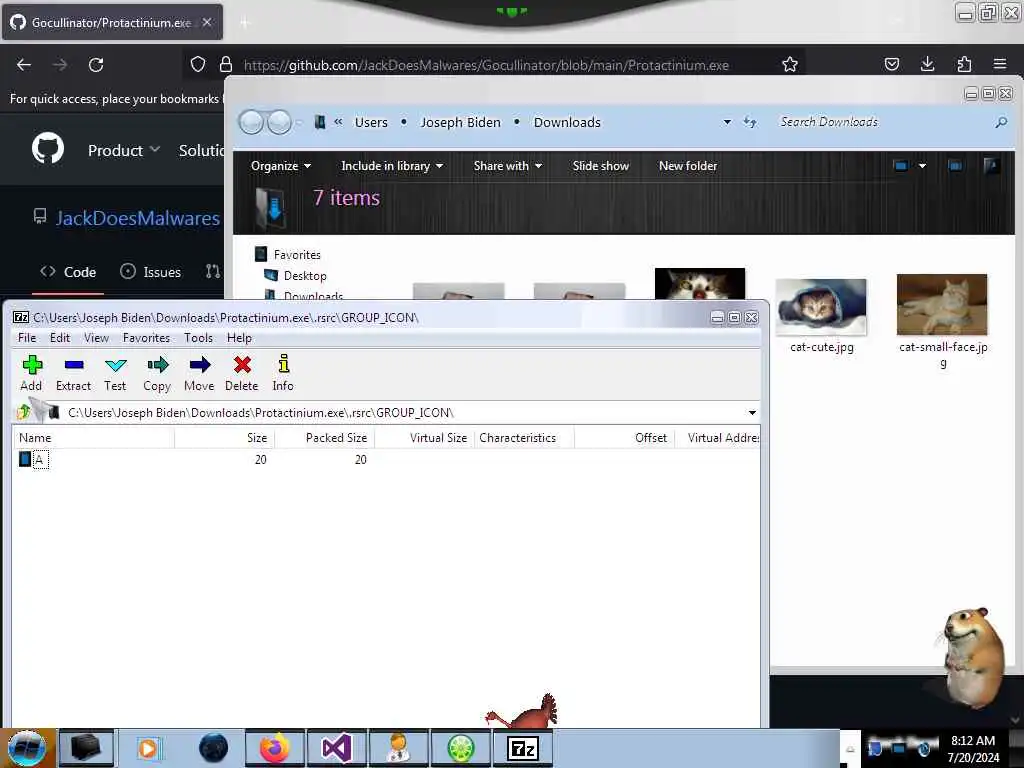Open the Favorites menu in 7-Zip
This screenshot has width=1024, height=768.
pos(146,338)
